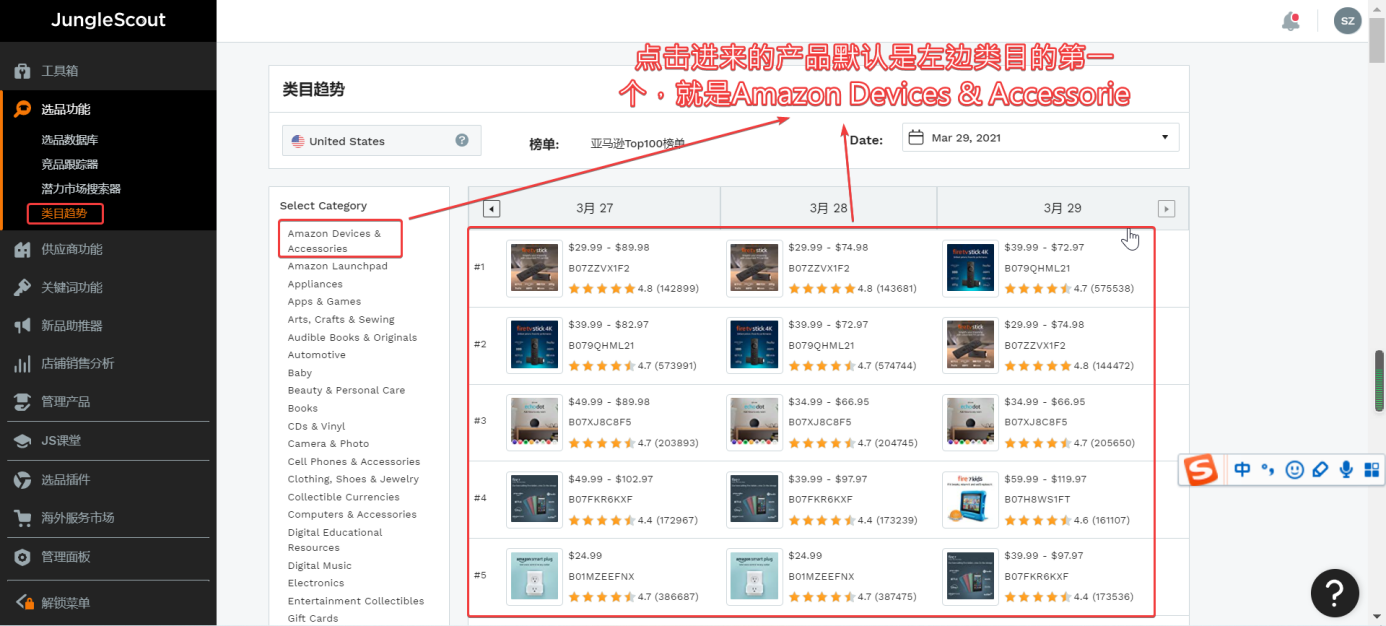Viewport: 1386px width, 626px height.
Task: Click the emoji smiley in the IME toolbar
Action: (1294, 469)
